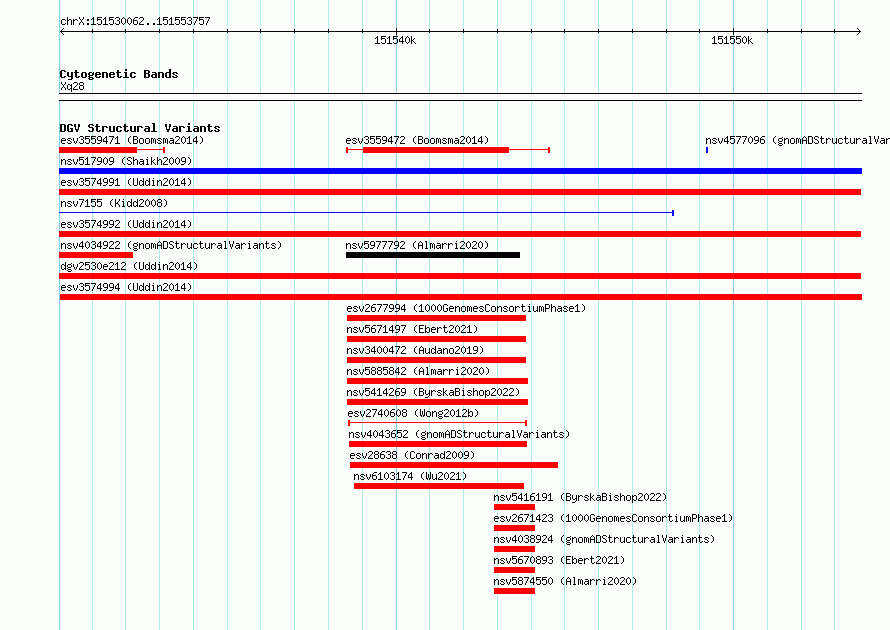Click the small blue nsv4577096 marker
The height and width of the screenshot is (630, 890).
707,150
